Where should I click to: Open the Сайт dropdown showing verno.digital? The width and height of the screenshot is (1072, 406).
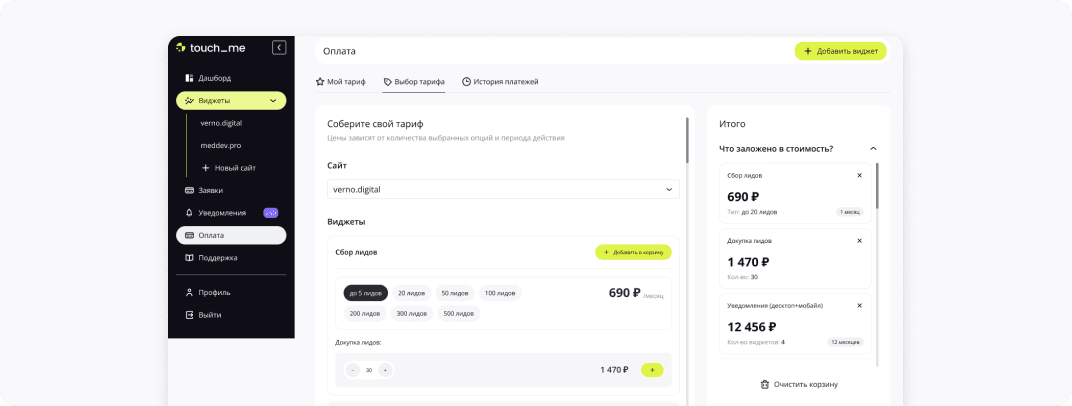[x=503, y=189]
